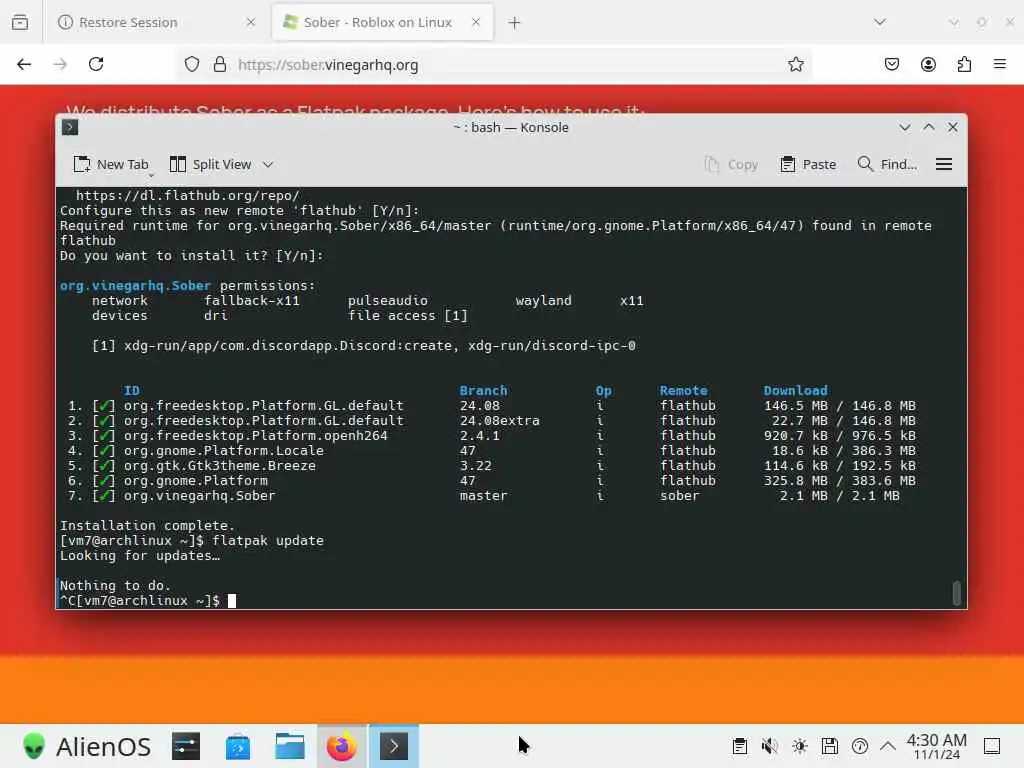Click Split View in Konsole
The height and width of the screenshot is (768, 1024).
[210, 165]
